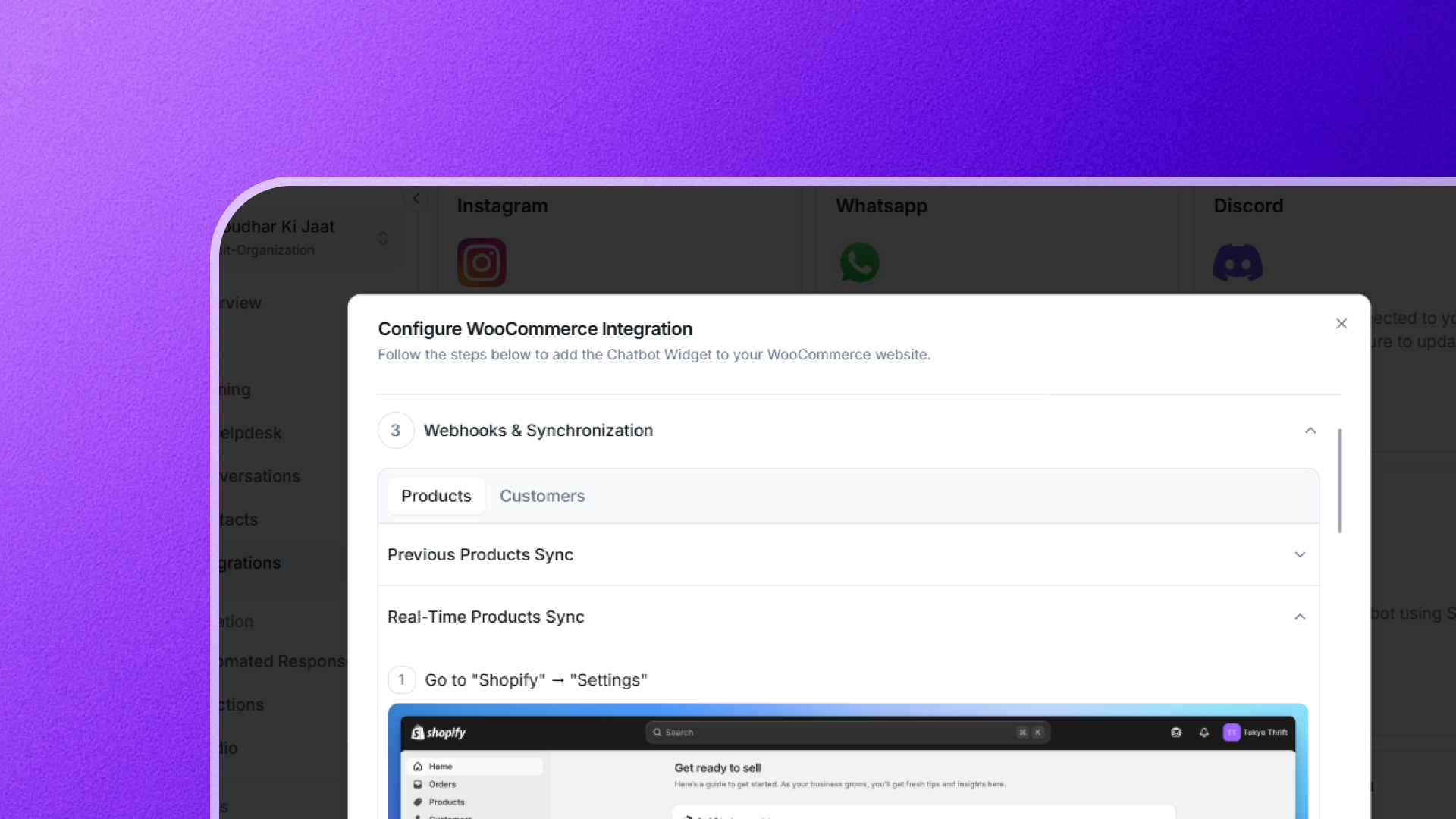Image resolution: width=1456 pixels, height=819 pixels.
Task: Collapse the Real-Time Products Sync section
Action: click(x=1301, y=617)
